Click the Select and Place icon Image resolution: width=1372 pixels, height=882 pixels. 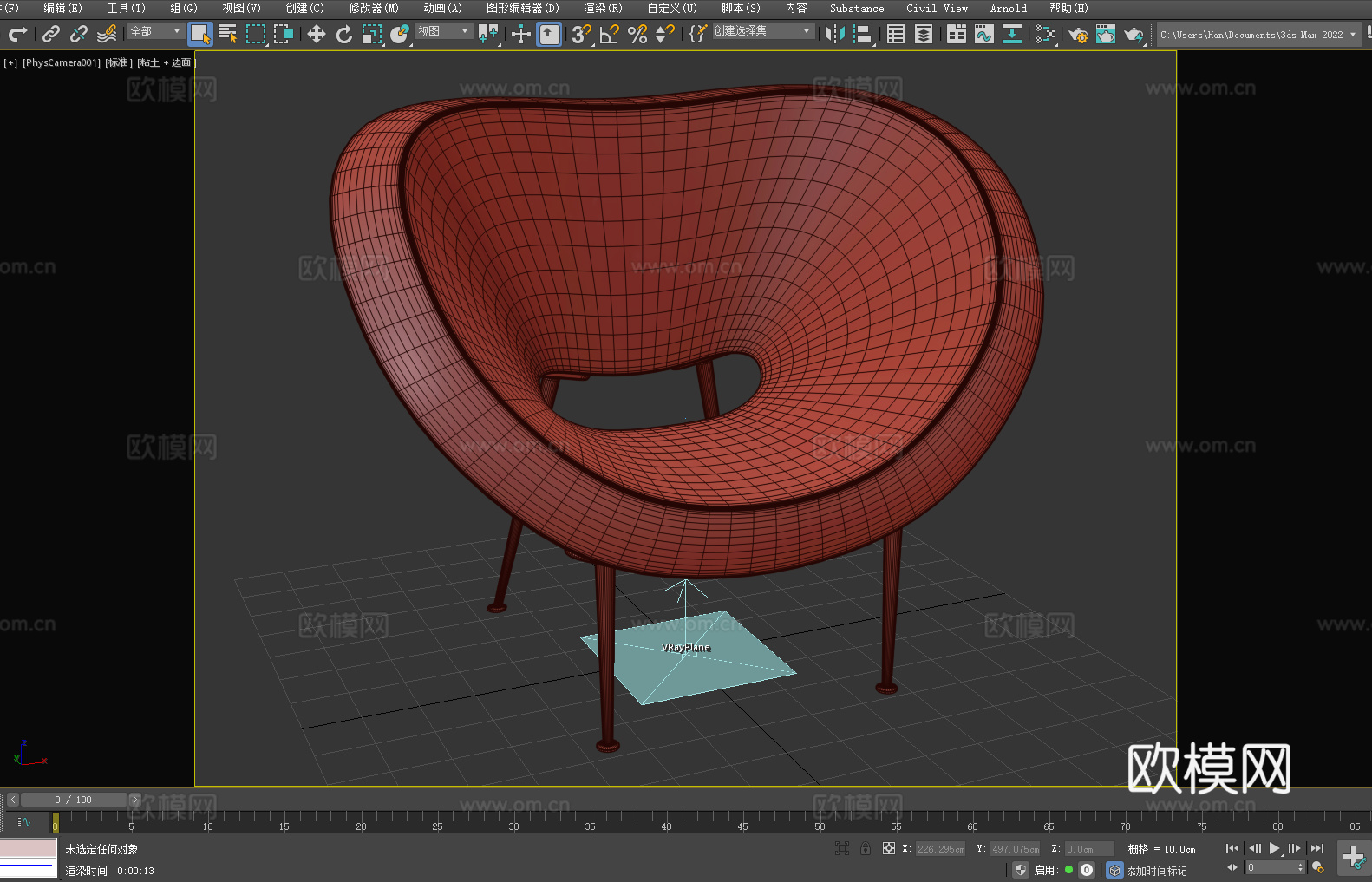coord(400,34)
